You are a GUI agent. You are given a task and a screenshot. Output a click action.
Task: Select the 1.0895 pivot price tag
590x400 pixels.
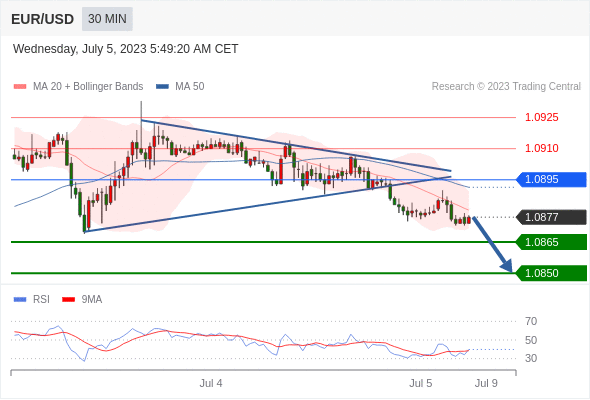551,179
